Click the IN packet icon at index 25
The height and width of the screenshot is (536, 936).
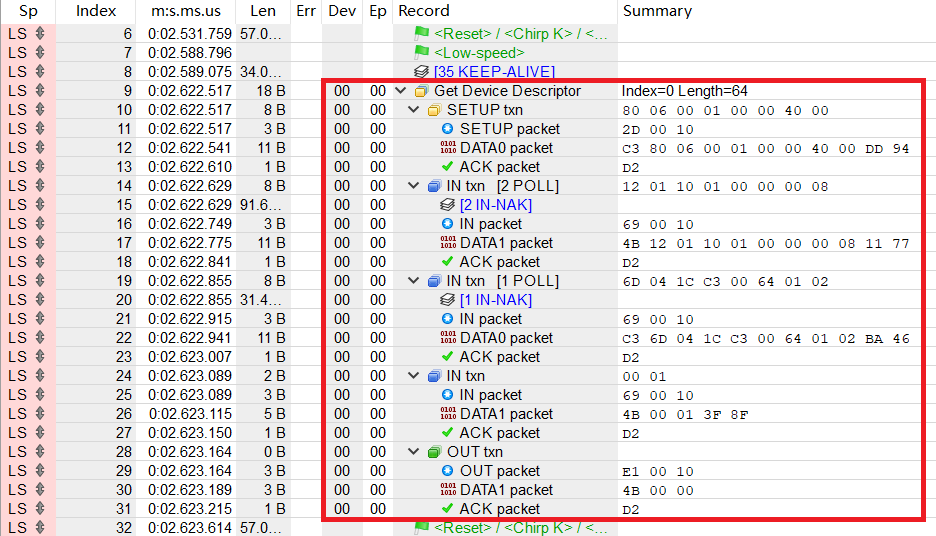(x=447, y=394)
